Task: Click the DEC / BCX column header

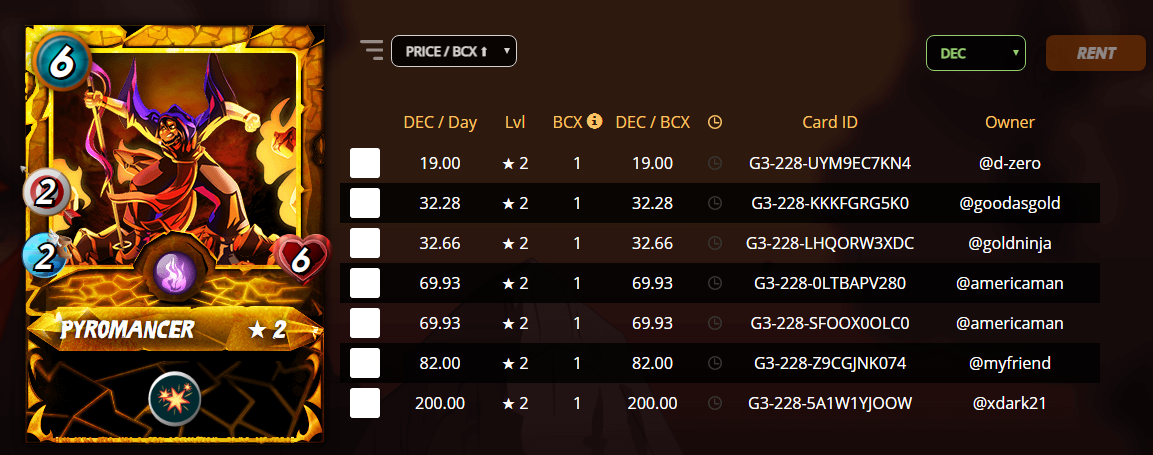Action: tap(652, 123)
